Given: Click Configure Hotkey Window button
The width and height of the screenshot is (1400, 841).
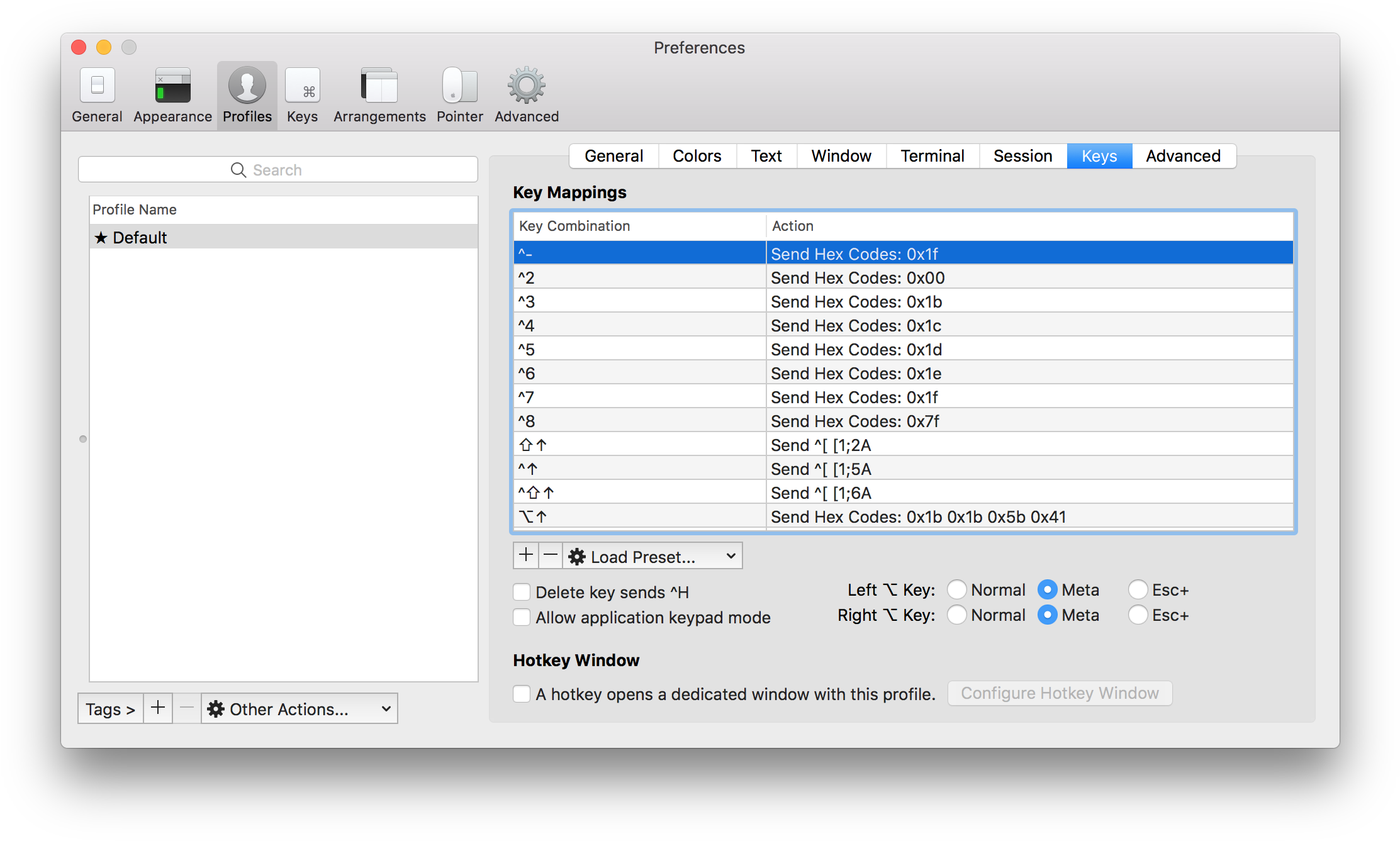Looking at the screenshot, I should [1060, 693].
